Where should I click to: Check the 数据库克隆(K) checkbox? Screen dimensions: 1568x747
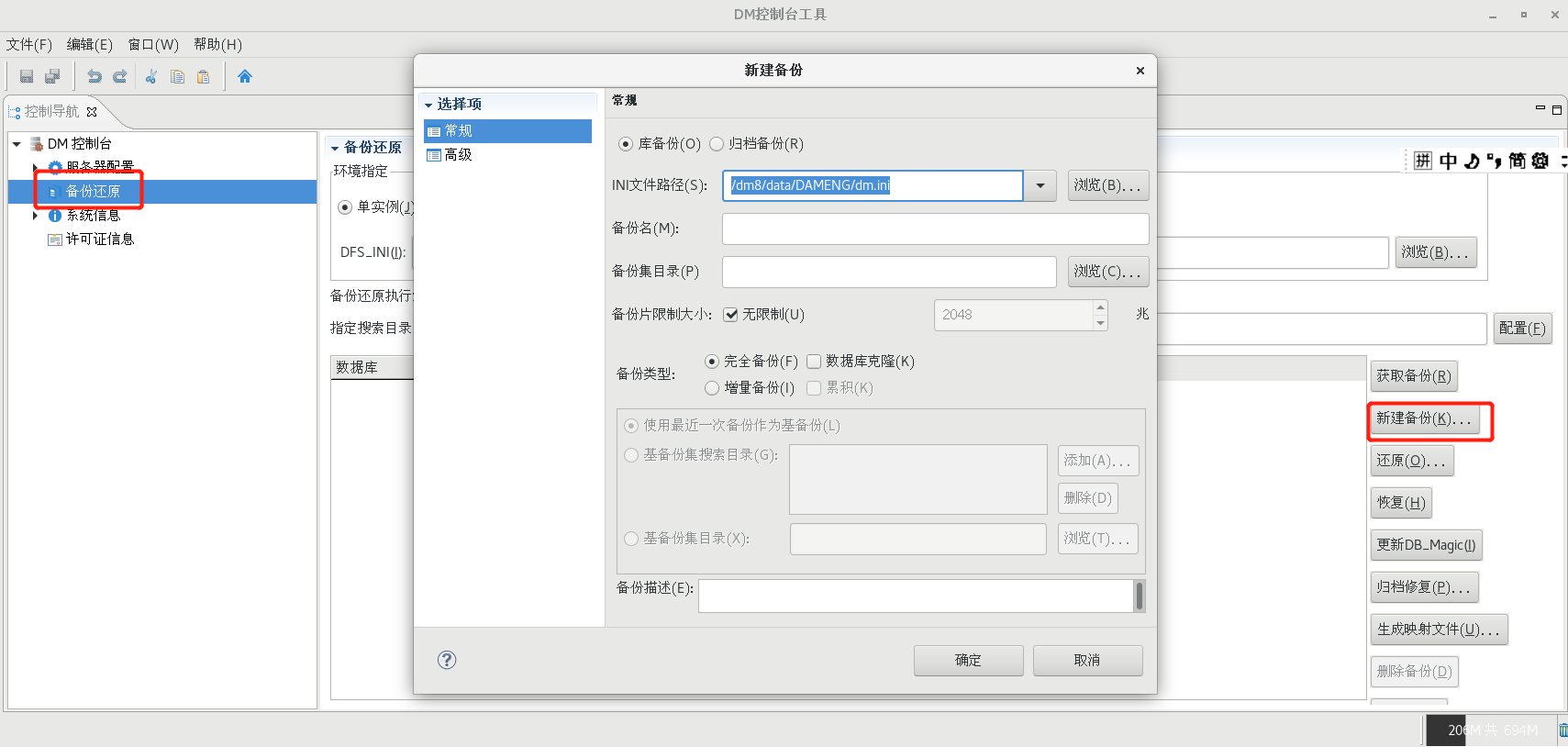click(814, 362)
